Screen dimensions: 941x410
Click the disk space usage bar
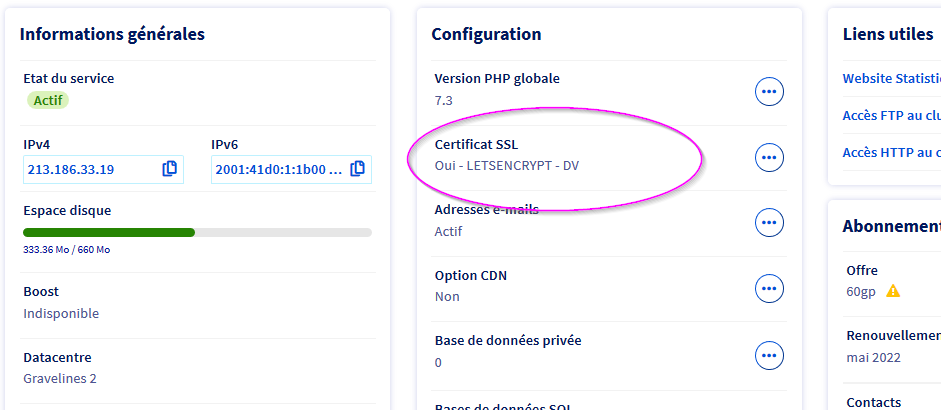[197, 232]
